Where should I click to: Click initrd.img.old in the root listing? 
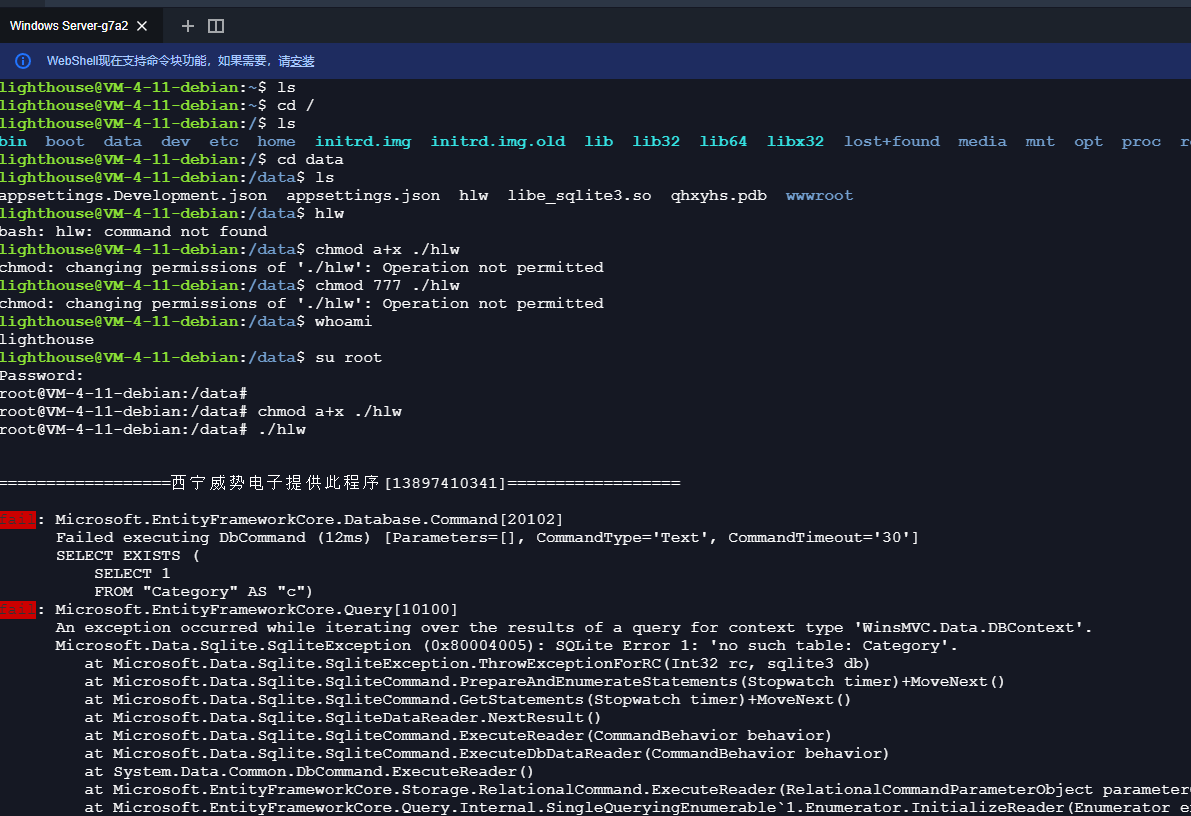pyautogui.click(x=497, y=141)
